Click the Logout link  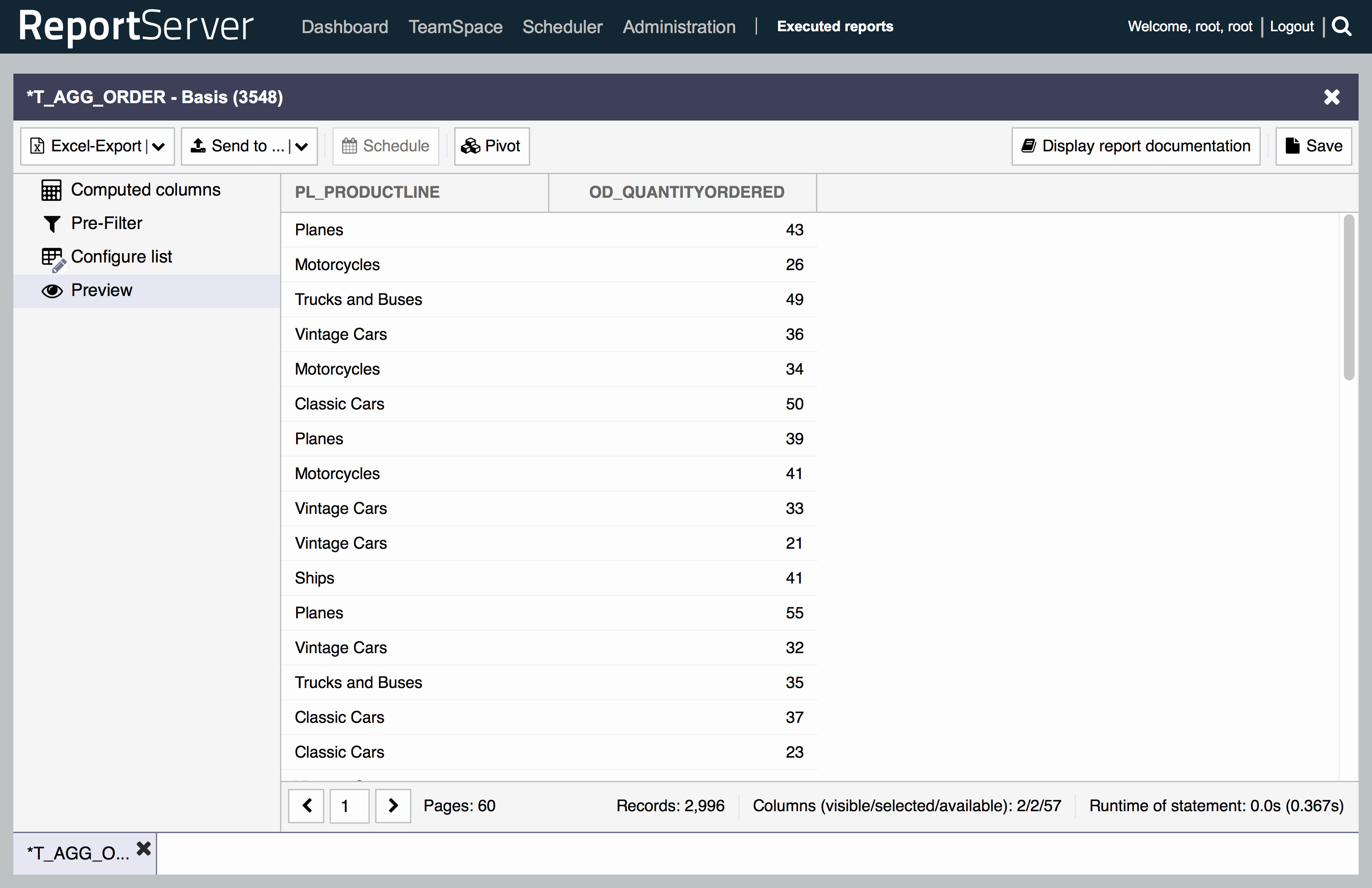point(1291,26)
